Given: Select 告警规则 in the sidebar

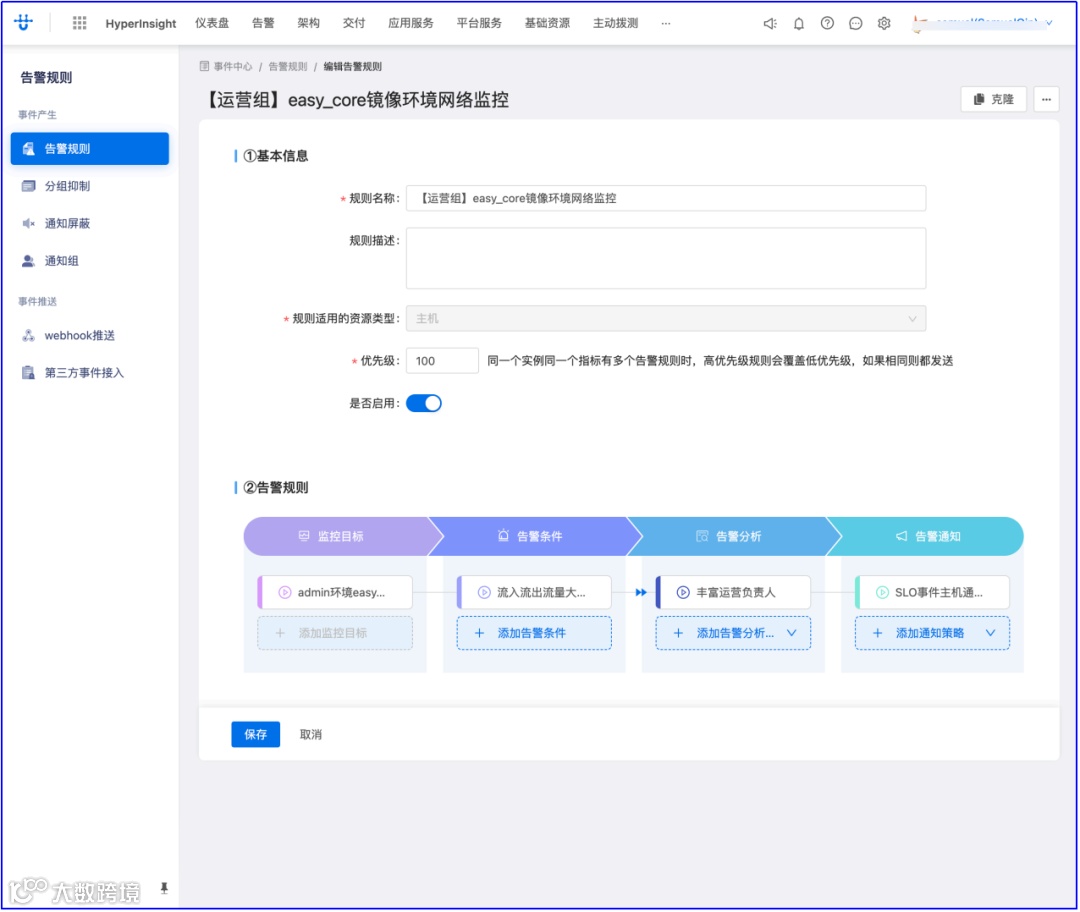Looking at the screenshot, I should (x=90, y=149).
